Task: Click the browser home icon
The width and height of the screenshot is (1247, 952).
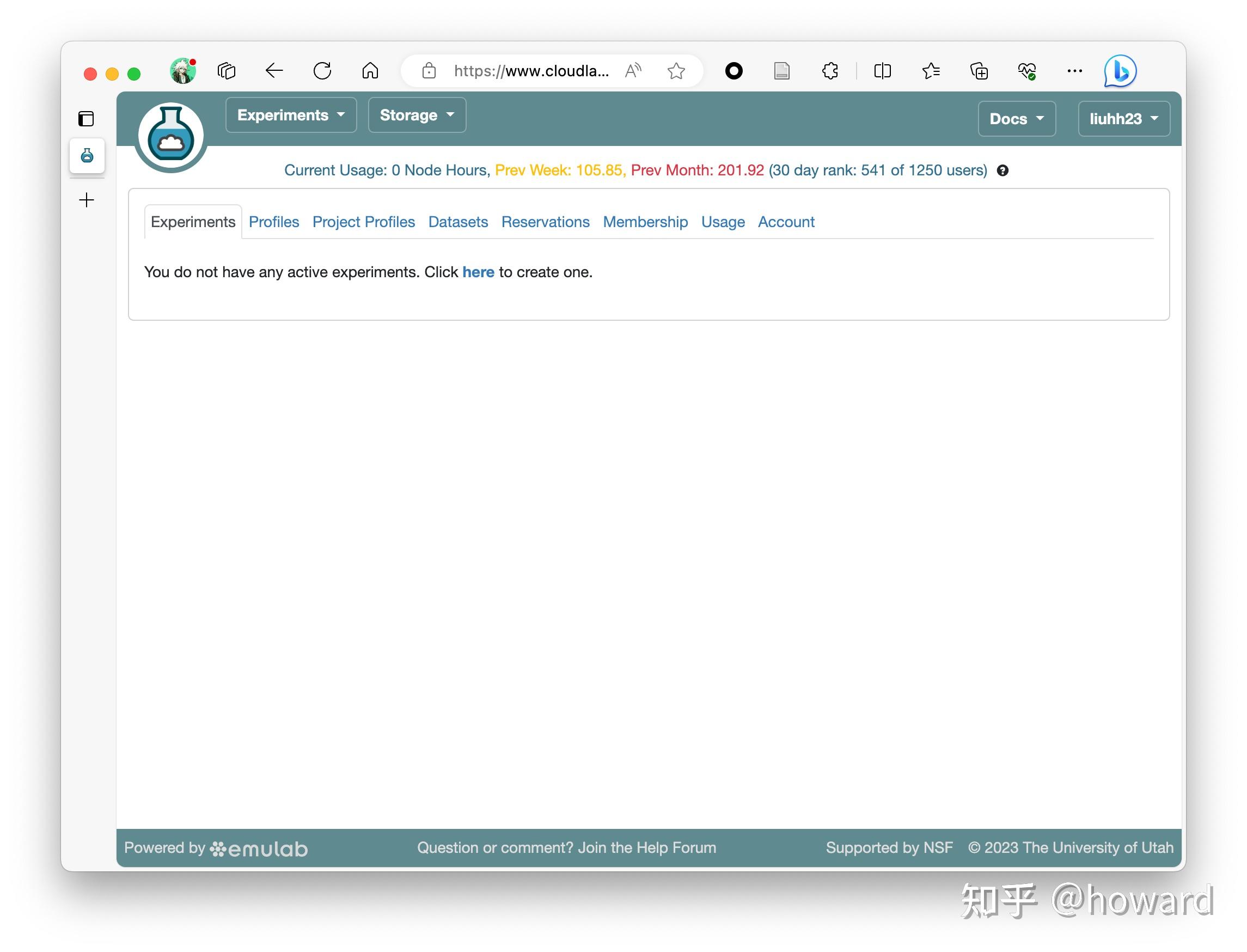Action: 370,71
